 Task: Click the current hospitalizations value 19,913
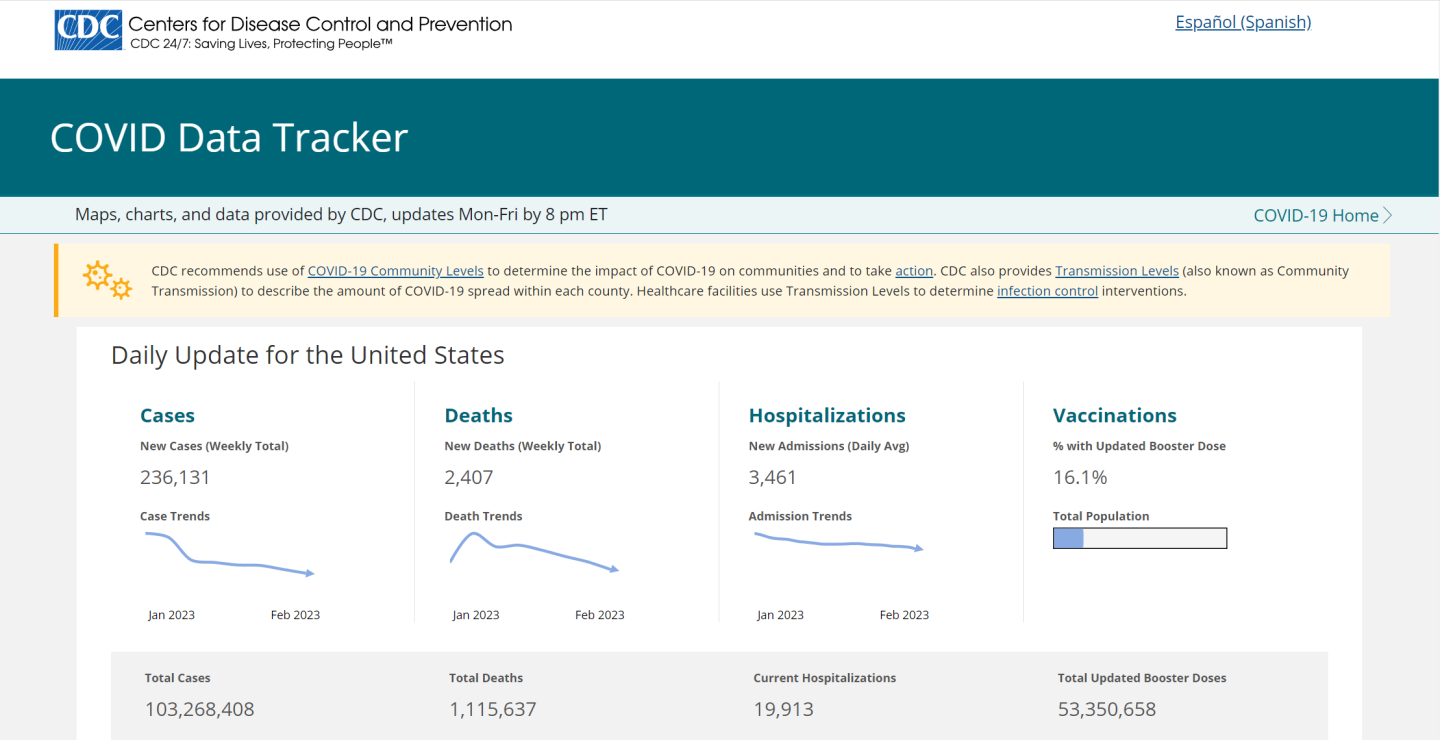tap(783, 709)
